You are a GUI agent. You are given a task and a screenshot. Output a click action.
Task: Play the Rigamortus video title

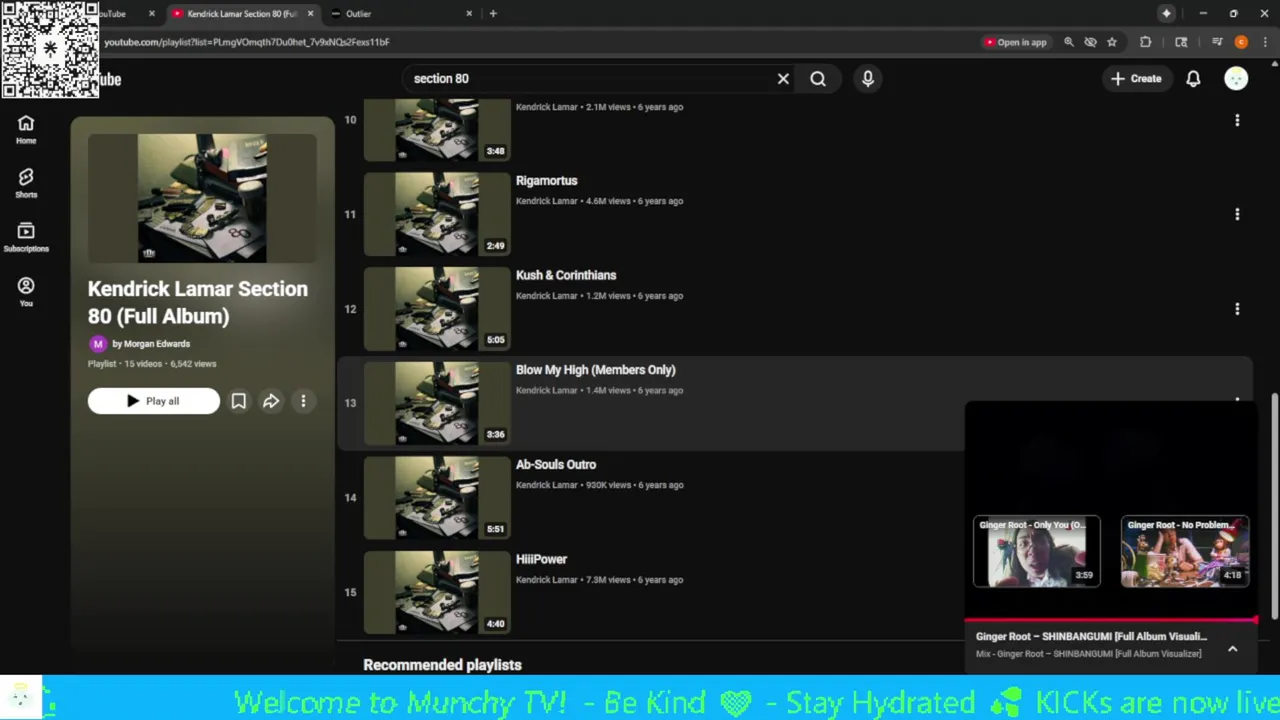(546, 181)
